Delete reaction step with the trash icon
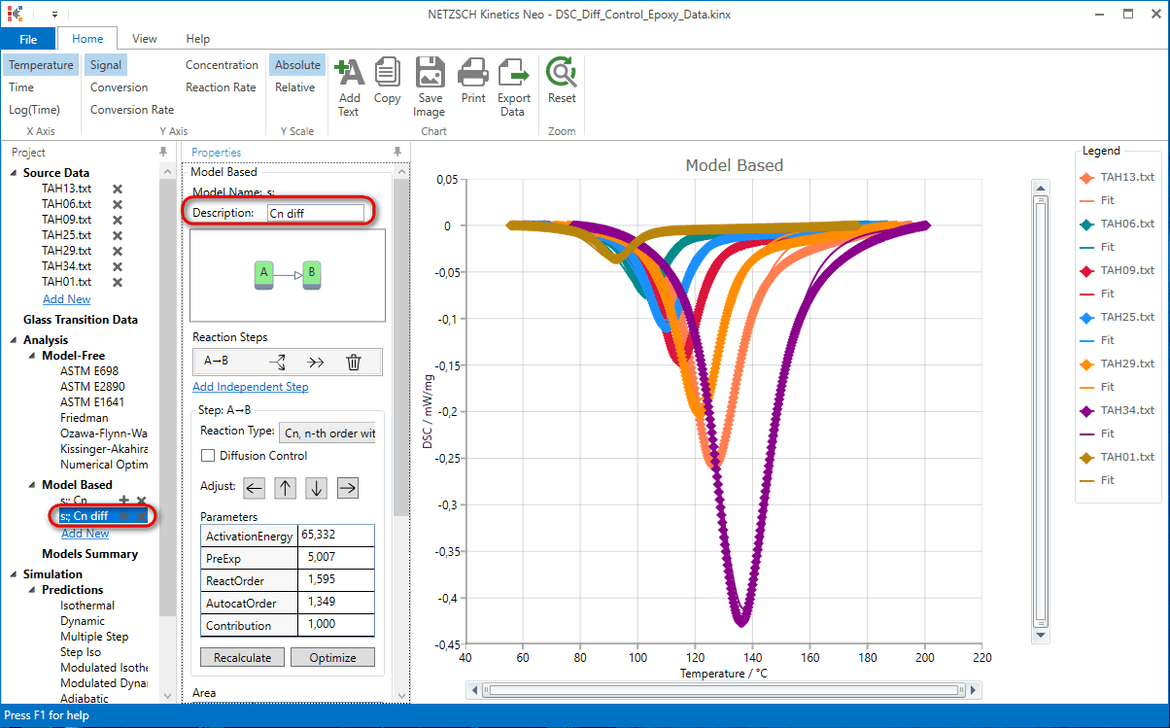Screen dimensions: 1170x728 (x=354, y=361)
